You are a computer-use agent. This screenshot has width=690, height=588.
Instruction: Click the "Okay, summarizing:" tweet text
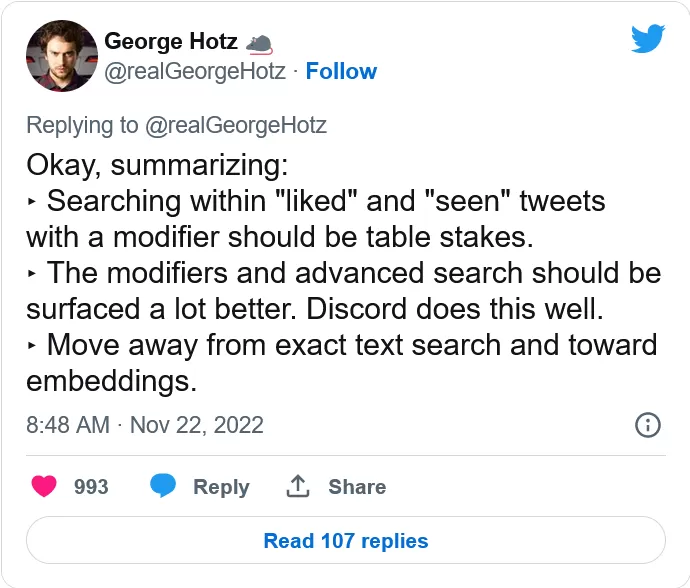(157, 165)
